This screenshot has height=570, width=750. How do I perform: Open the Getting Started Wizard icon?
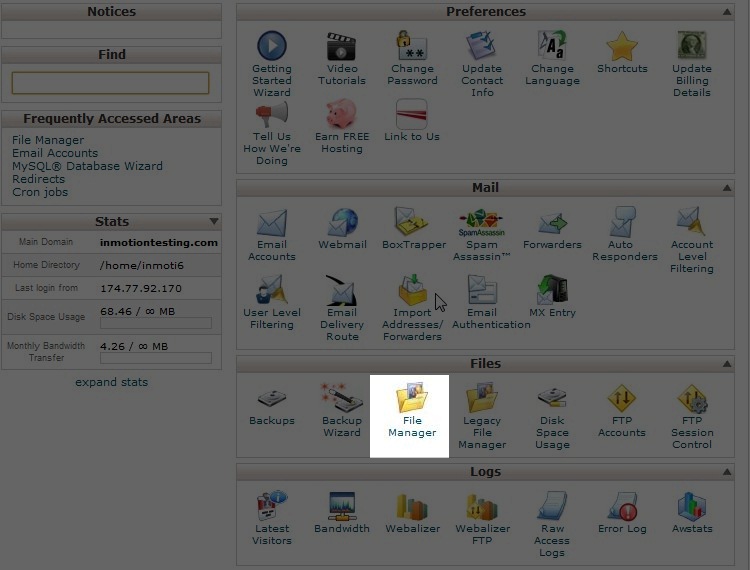272,46
